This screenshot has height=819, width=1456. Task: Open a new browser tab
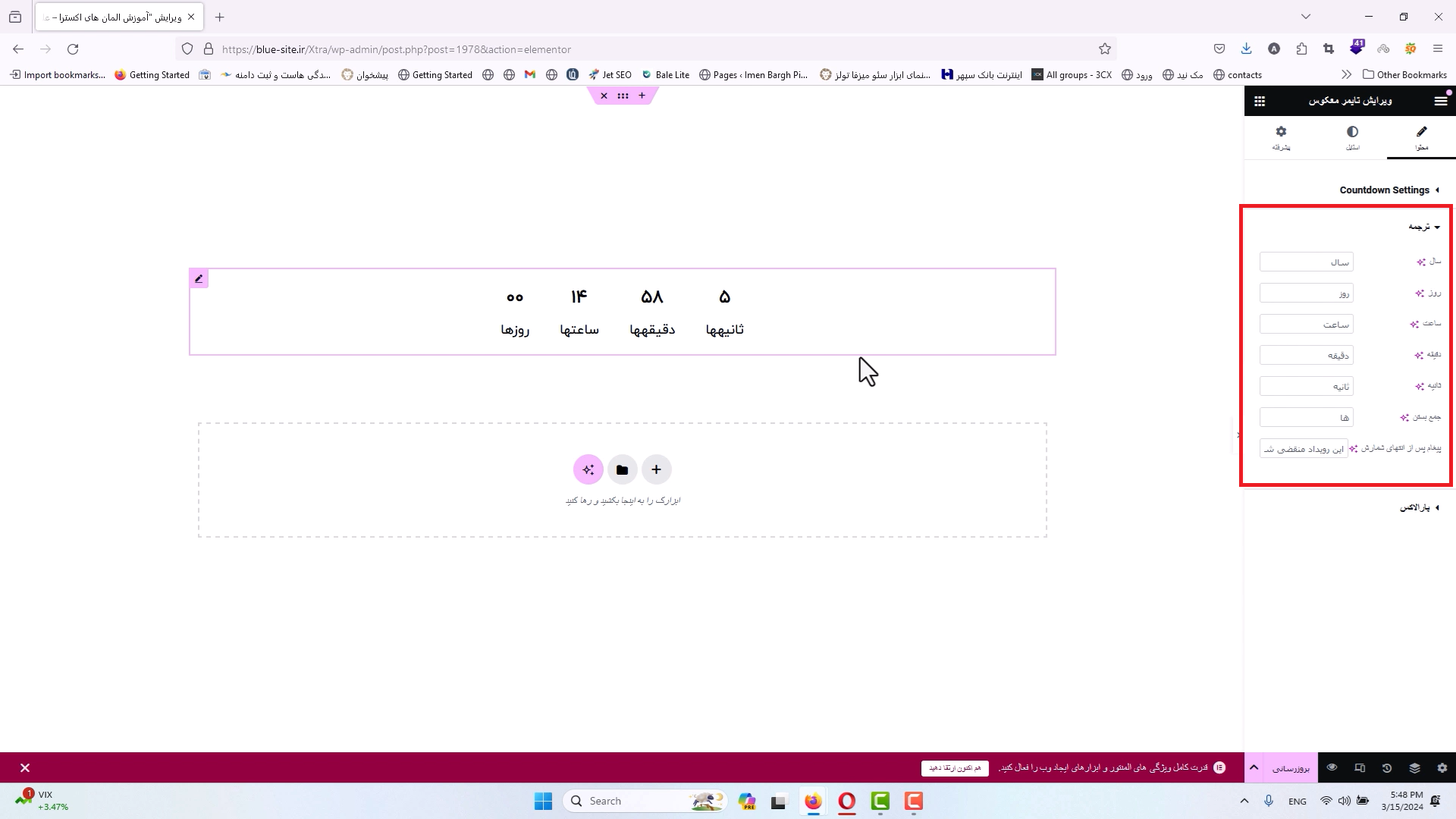point(219,17)
